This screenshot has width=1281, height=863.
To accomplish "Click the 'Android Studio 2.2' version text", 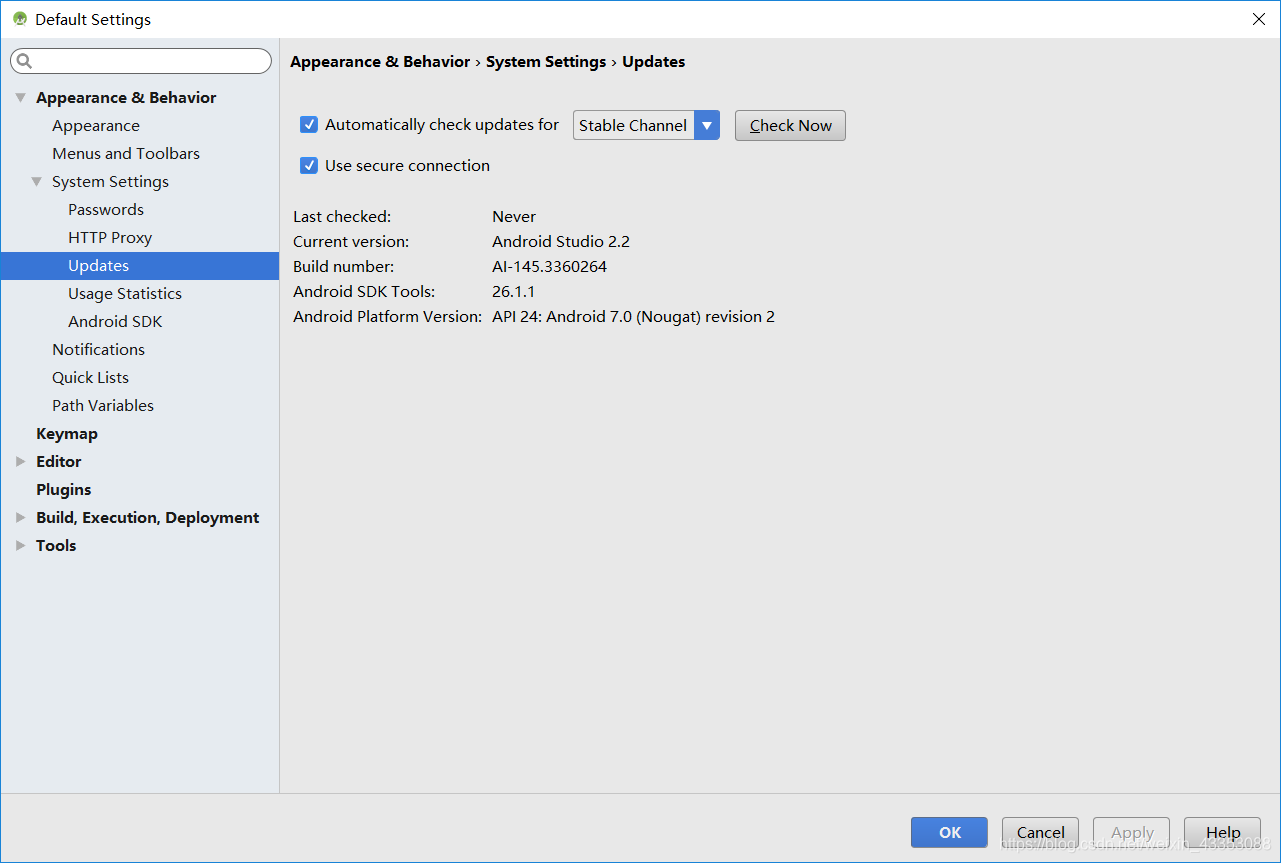I will (561, 242).
